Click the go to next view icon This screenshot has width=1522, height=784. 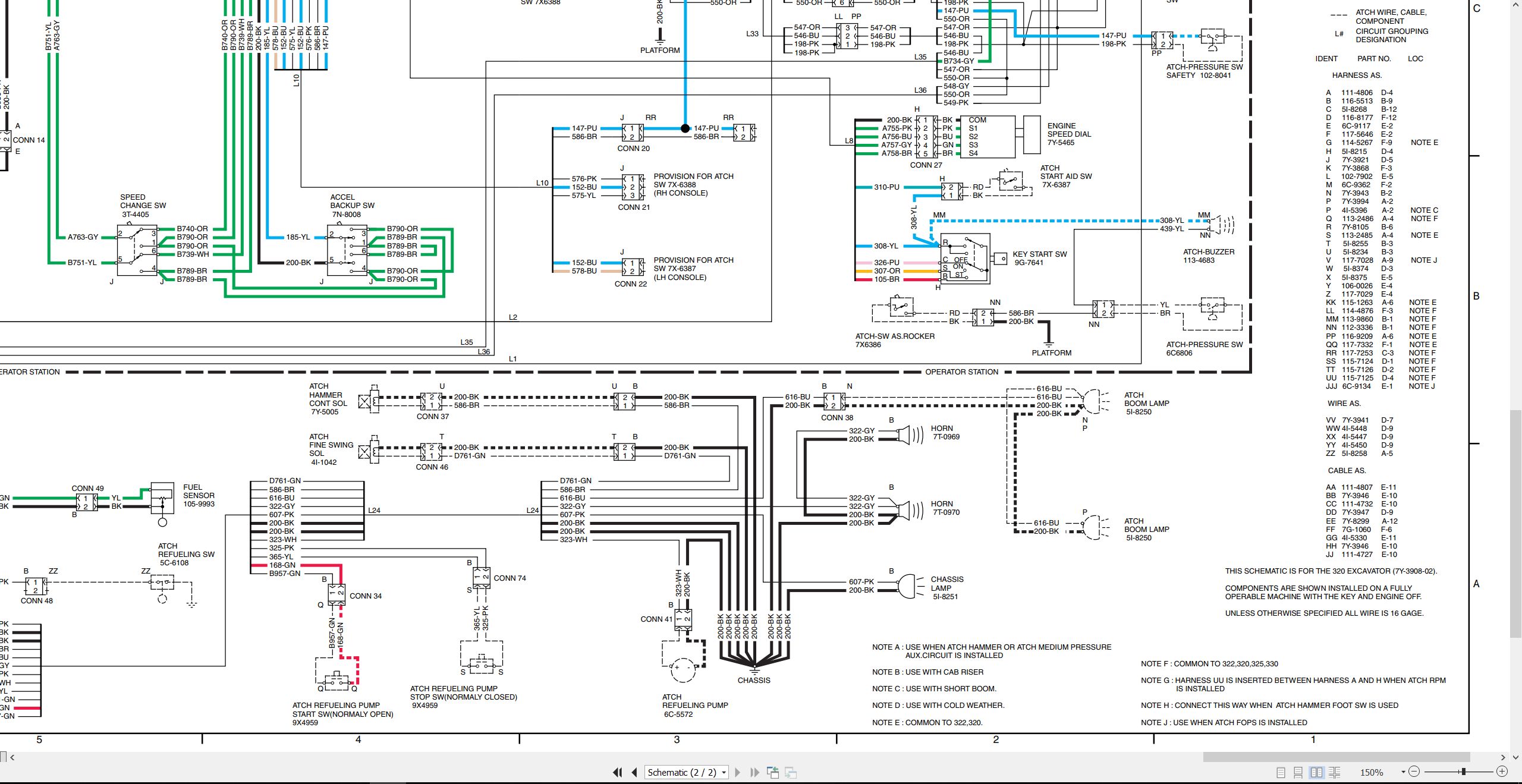coord(791,772)
